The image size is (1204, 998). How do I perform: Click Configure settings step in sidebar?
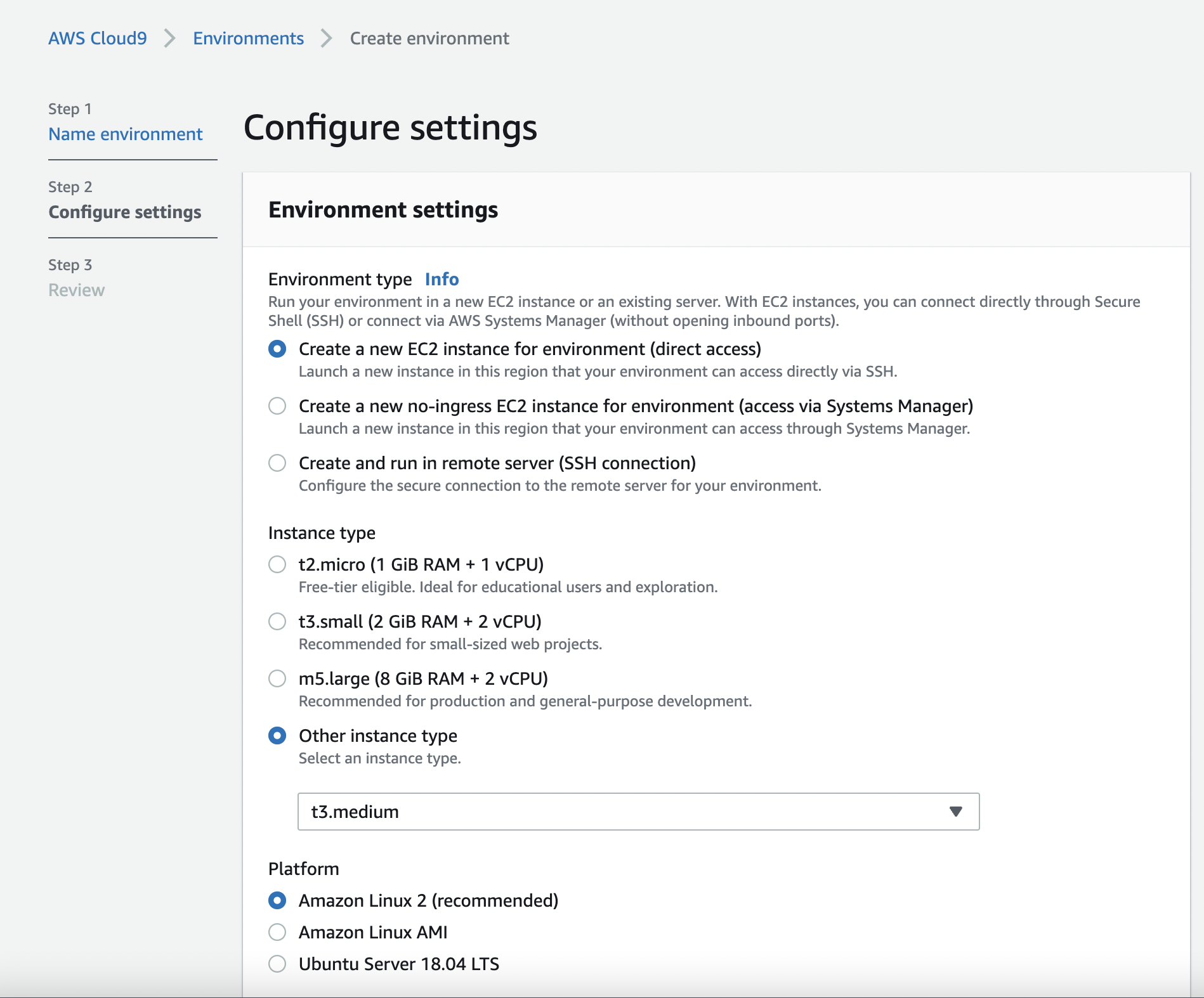[x=125, y=212]
